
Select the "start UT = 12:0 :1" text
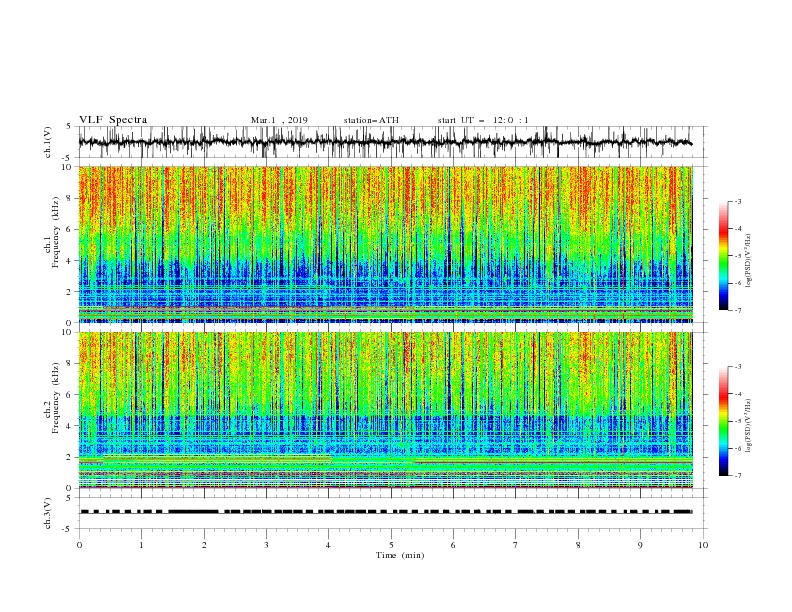pos(483,120)
